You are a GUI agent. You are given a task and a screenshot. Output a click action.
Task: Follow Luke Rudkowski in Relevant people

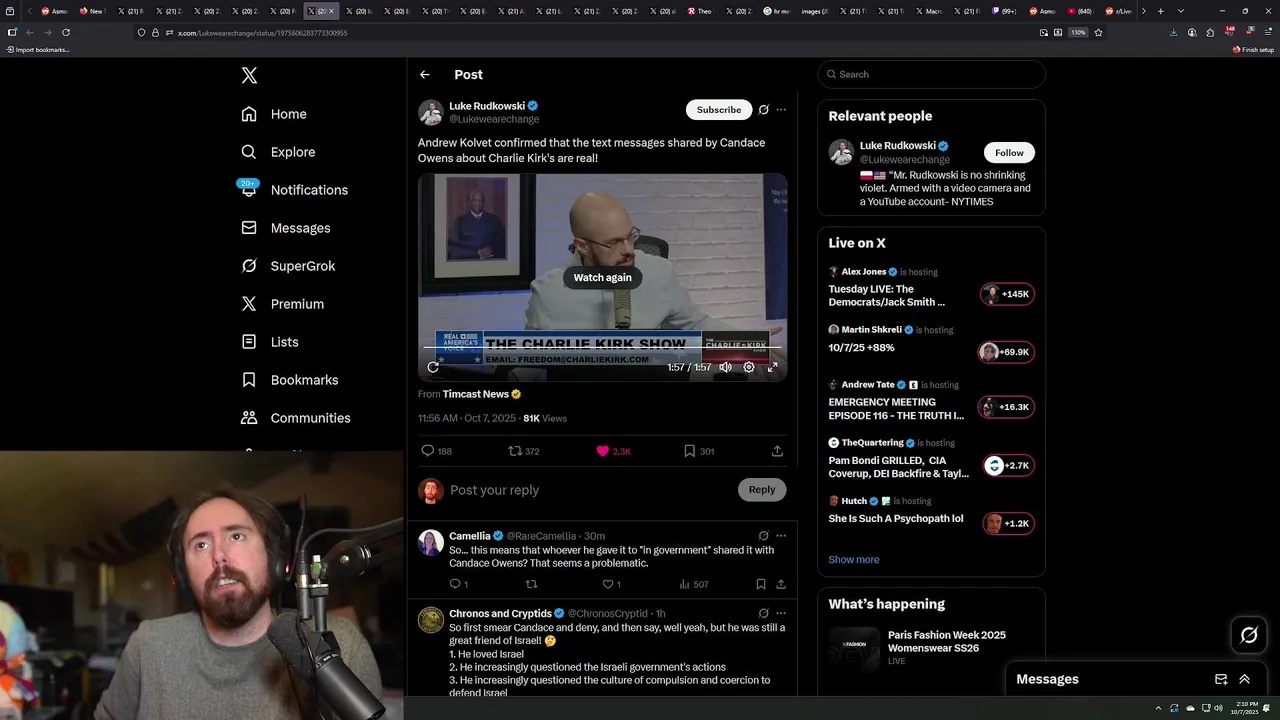pyautogui.click(x=1009, y=153)
